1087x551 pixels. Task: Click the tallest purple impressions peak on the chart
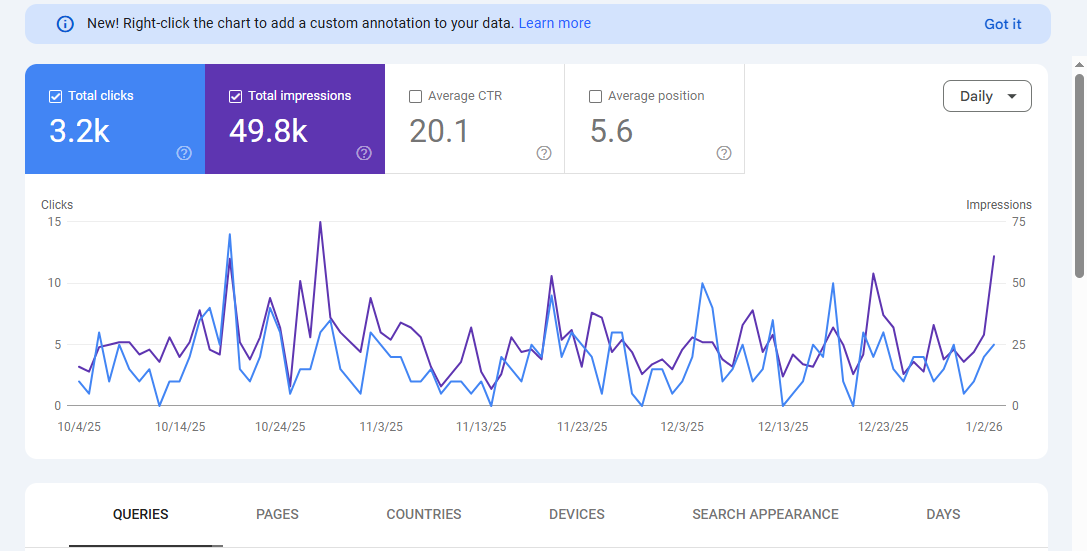(320, 223)
